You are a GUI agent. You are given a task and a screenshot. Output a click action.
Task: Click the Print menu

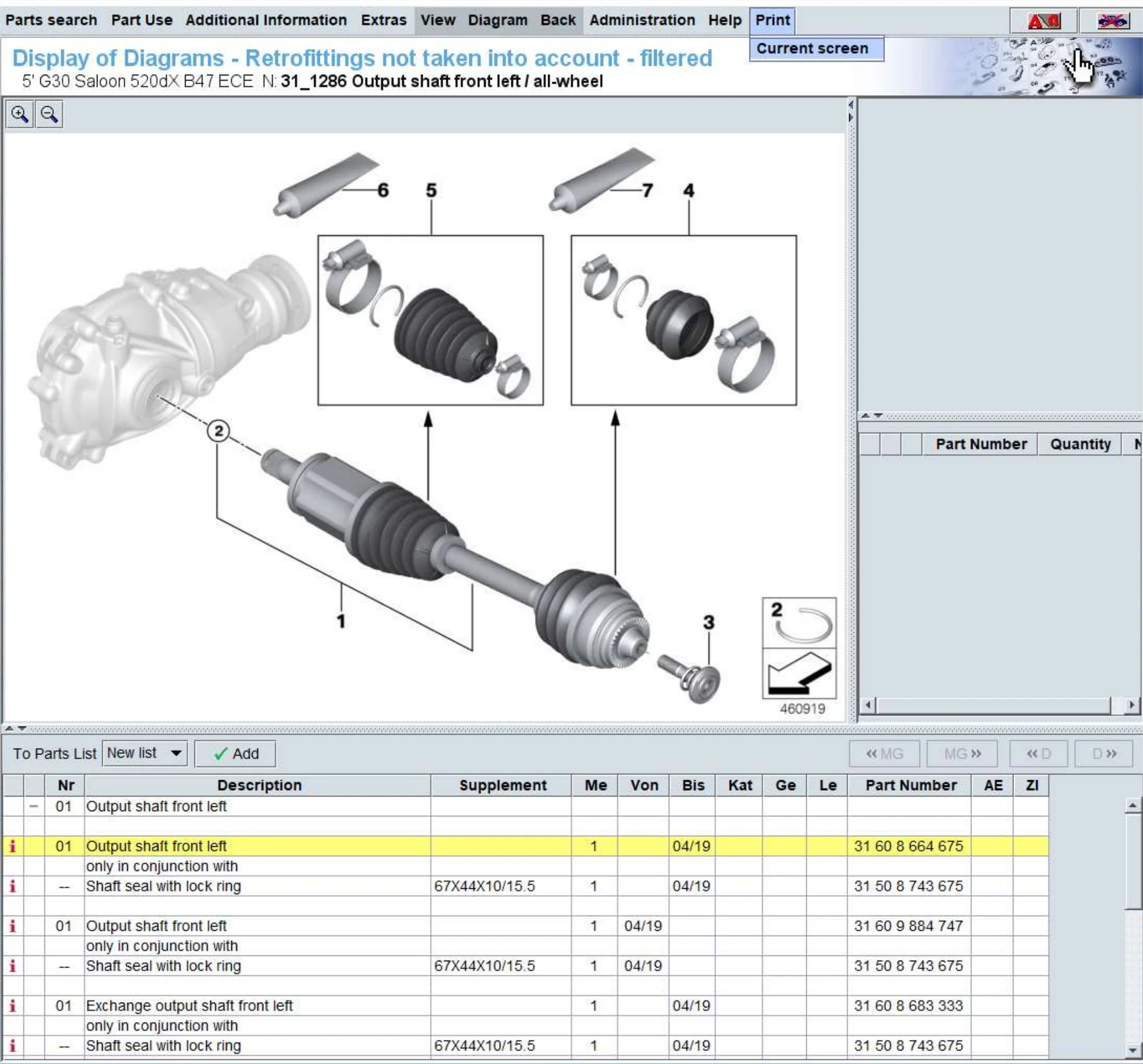point(772,20)
